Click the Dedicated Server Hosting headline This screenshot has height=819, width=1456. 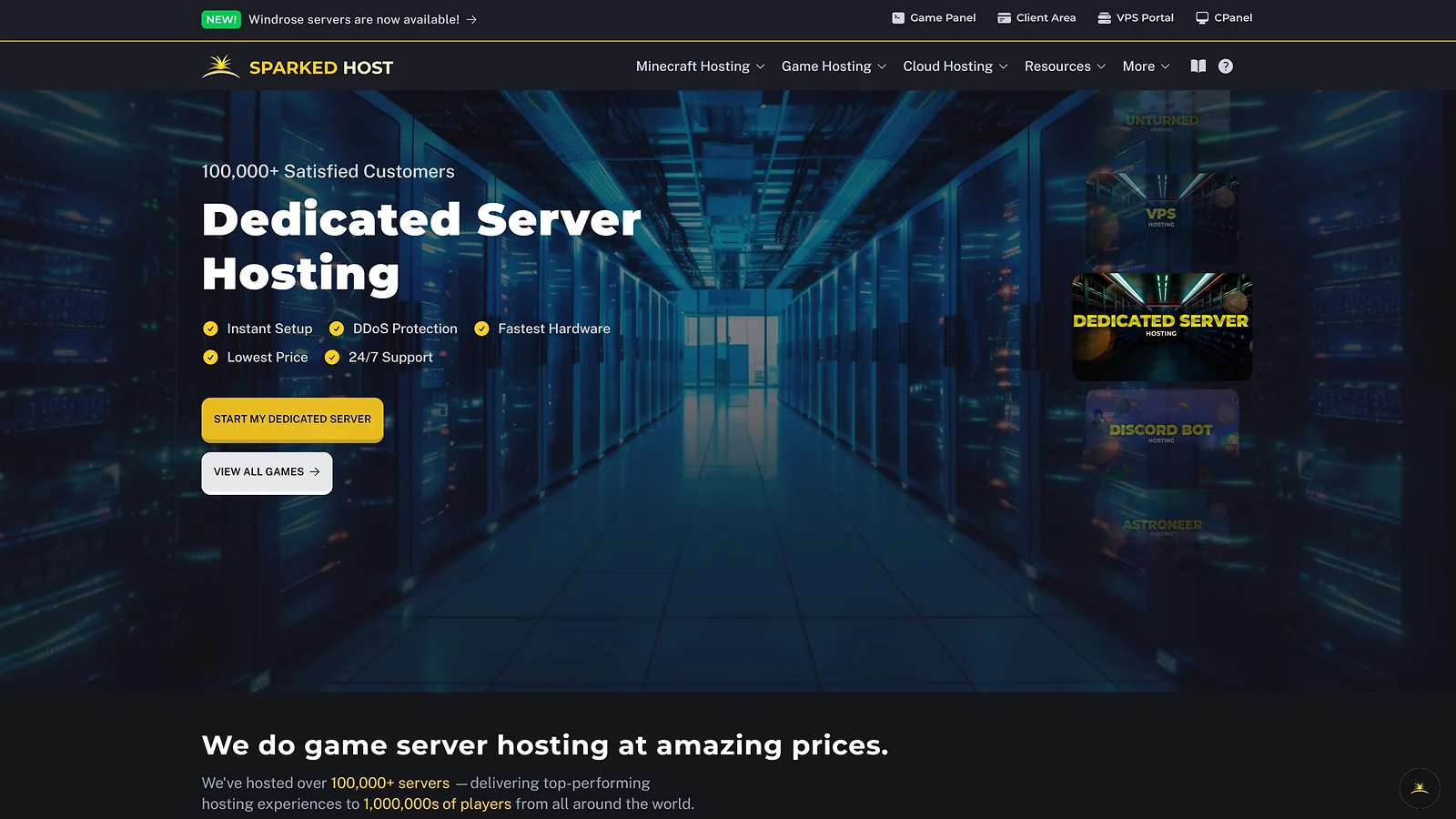tap(421, 246)
